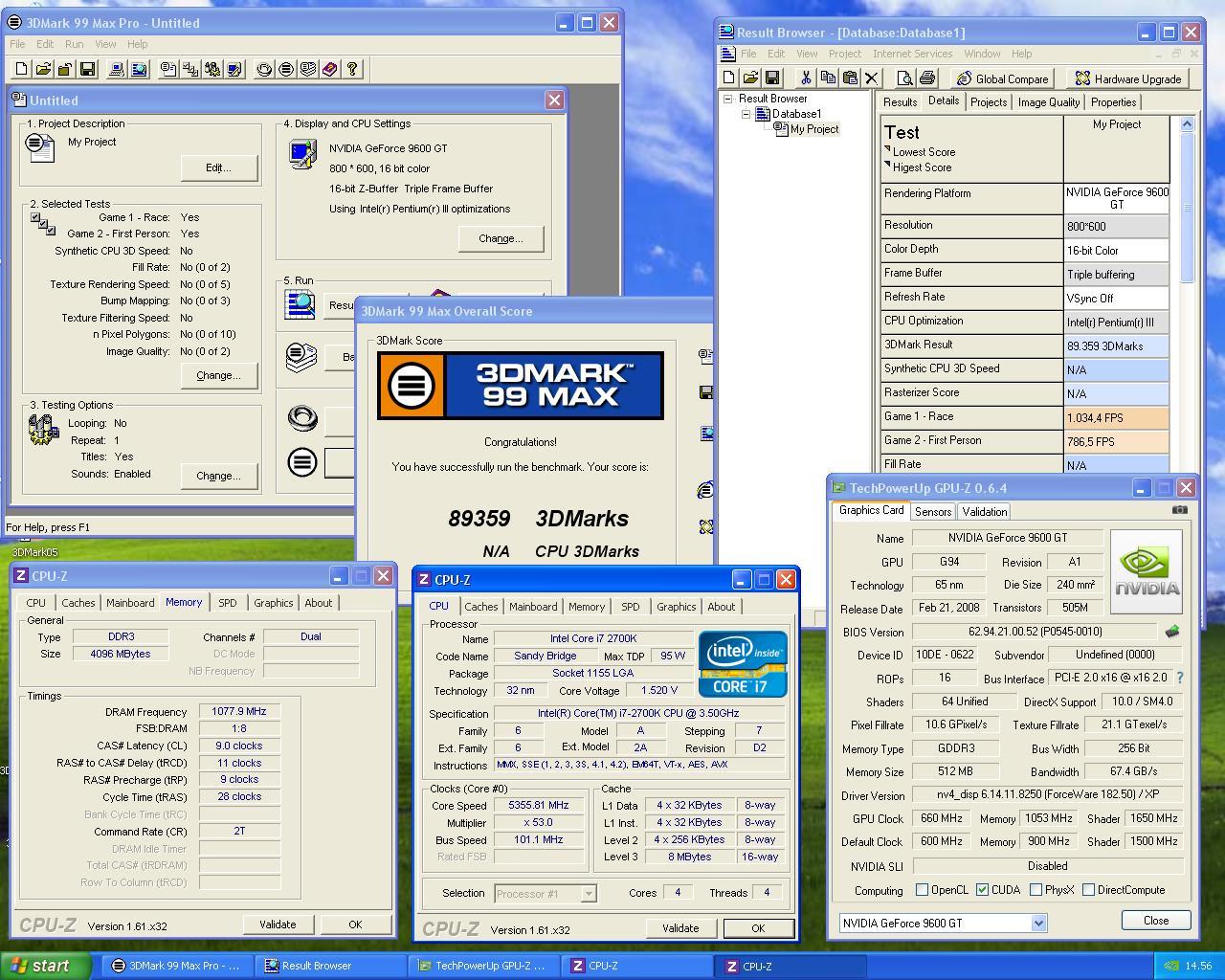
Task: Open the Validation tab in GPU-Z
Action: 985,512
